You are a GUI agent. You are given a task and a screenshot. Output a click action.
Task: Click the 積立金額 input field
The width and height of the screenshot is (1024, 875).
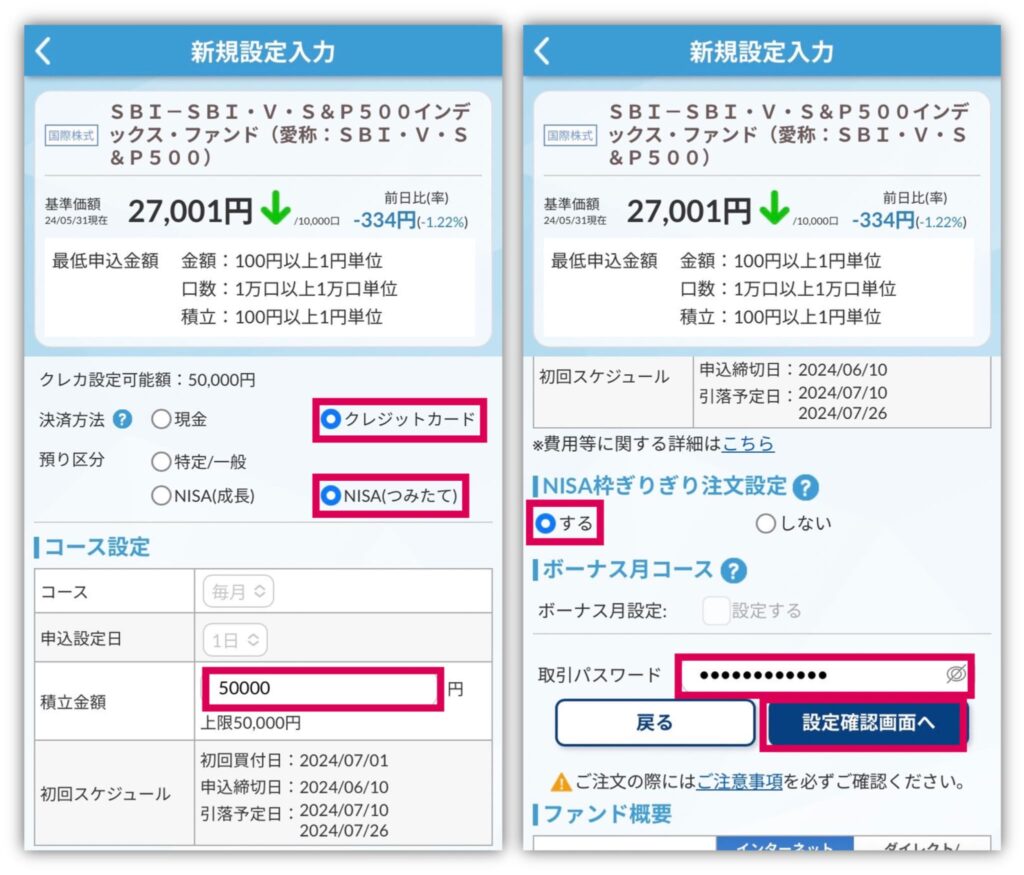(322, 689)
